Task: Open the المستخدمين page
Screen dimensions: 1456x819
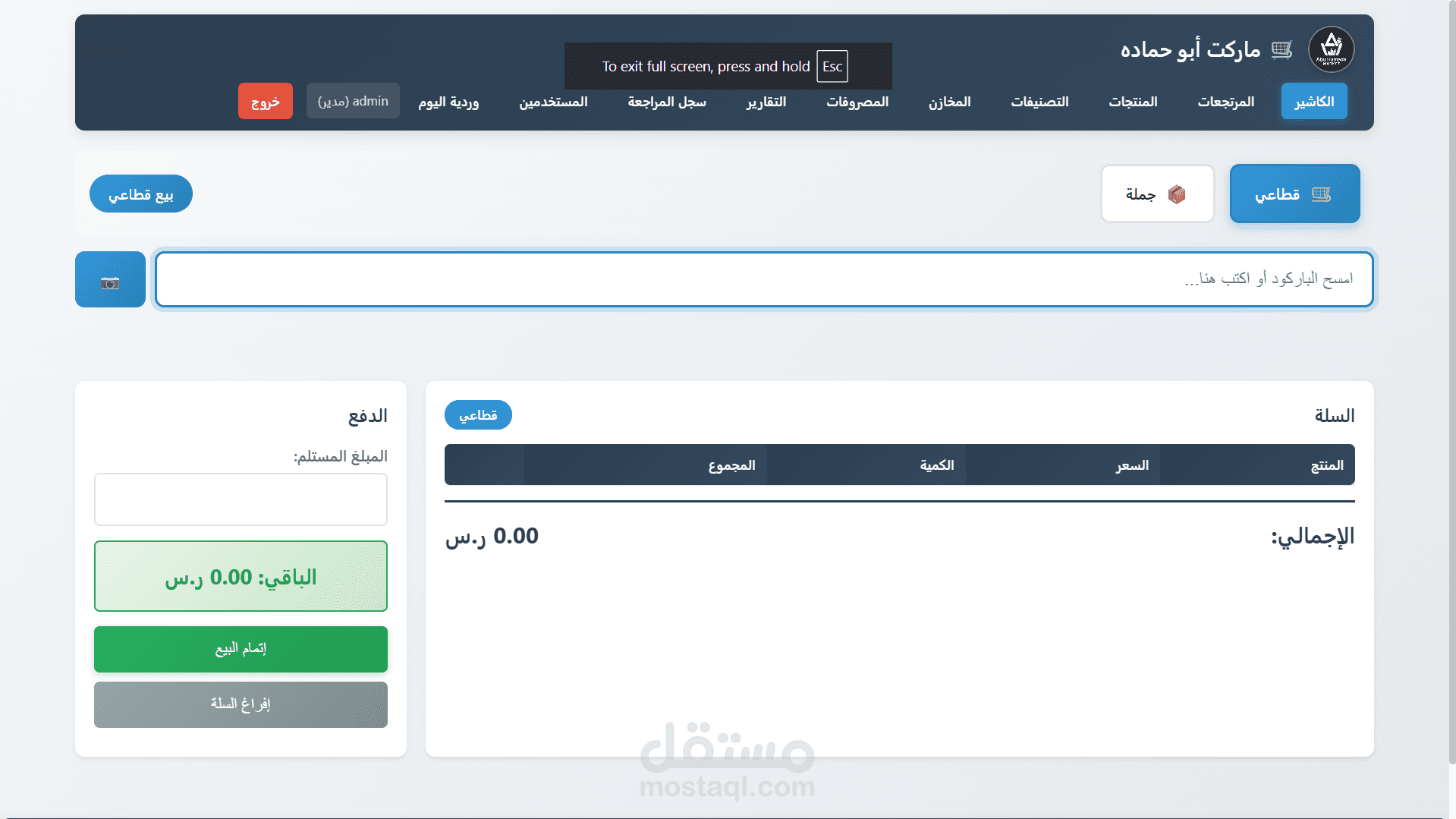Action: 555,101
